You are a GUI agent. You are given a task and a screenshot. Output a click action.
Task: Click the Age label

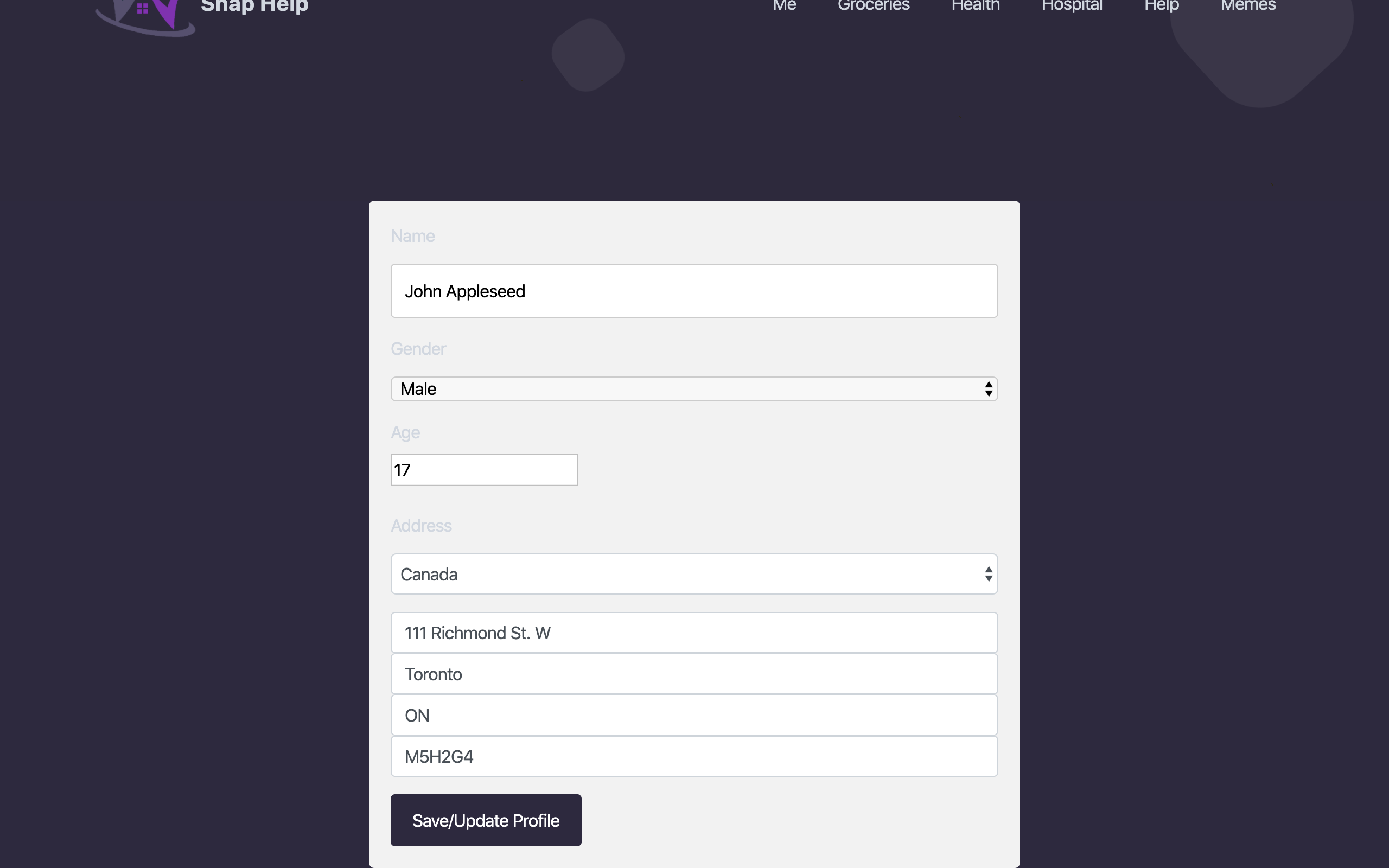click(405, 432)
